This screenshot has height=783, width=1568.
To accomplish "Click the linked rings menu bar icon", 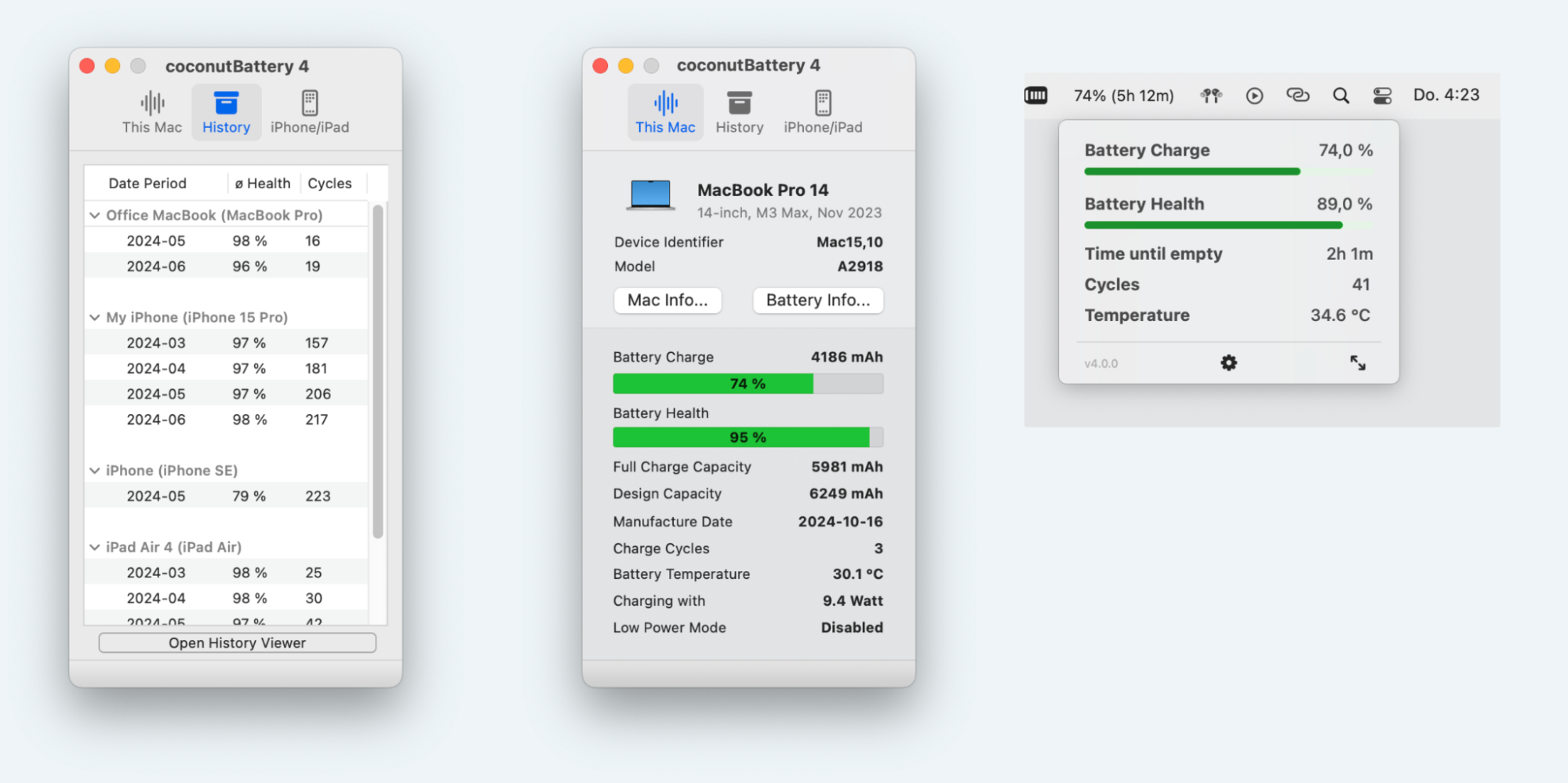I will pos(1297,96).
